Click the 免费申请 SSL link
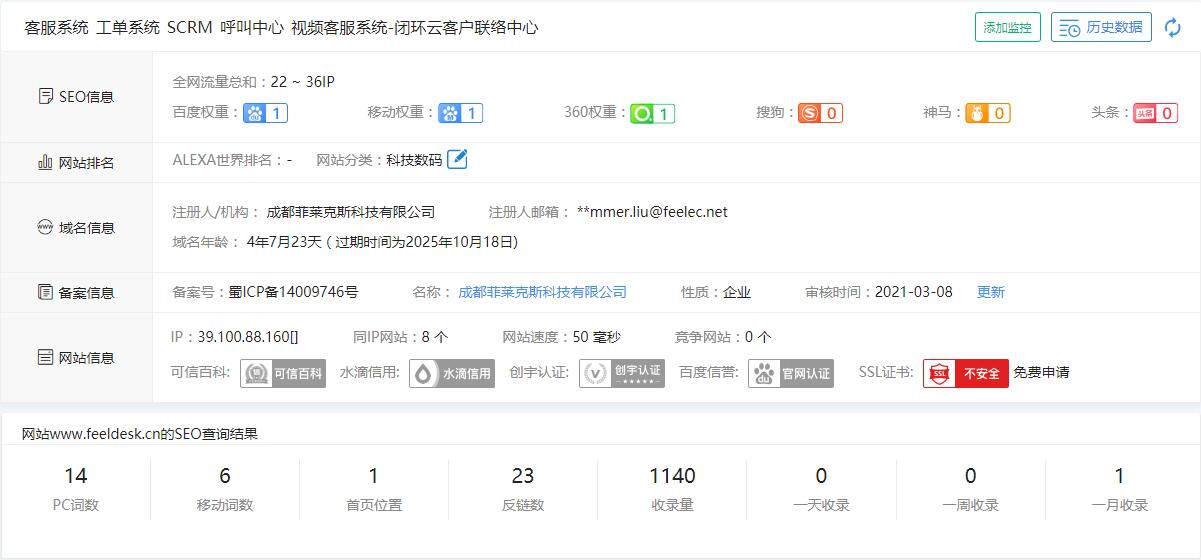1201x560 pixels. click(1041, 373)
